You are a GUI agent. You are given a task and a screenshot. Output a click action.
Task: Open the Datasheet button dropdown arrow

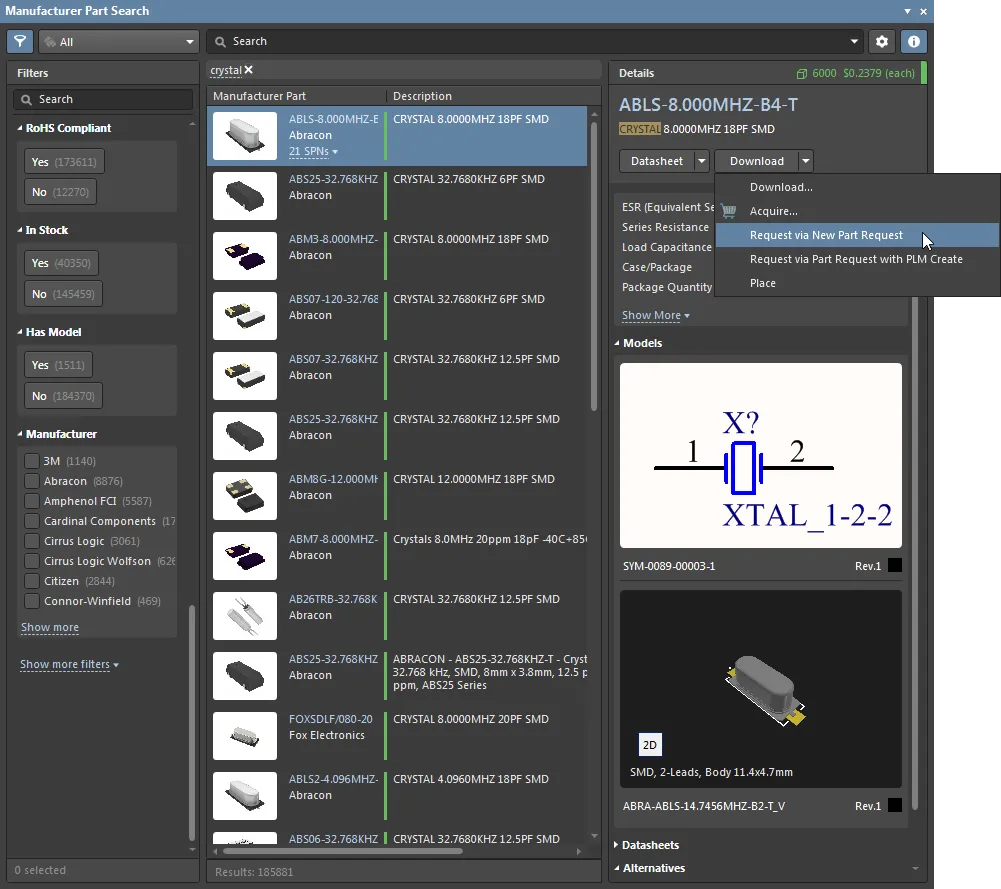(x=702, y=161)
